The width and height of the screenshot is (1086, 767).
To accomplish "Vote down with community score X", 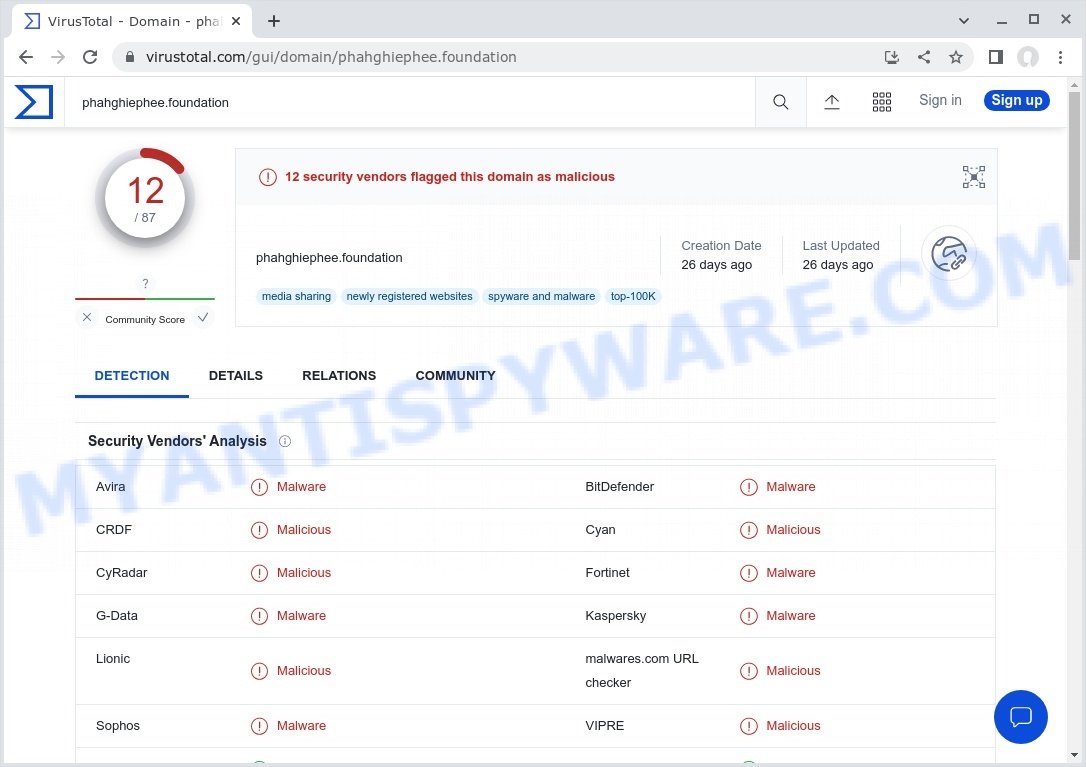I will pyautogui.click(x=87, y=317).
